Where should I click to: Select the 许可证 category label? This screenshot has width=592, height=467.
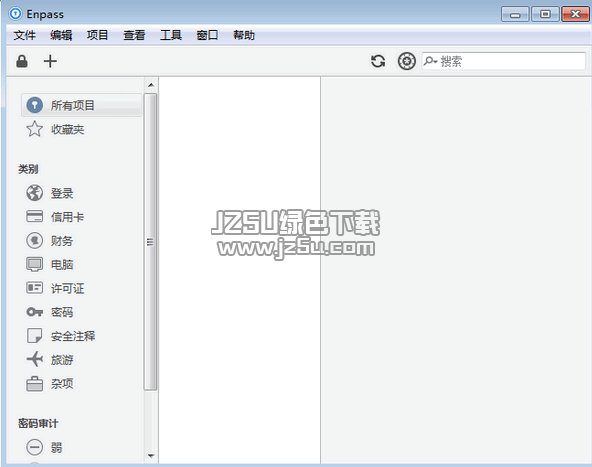click(x=67, y=288)
